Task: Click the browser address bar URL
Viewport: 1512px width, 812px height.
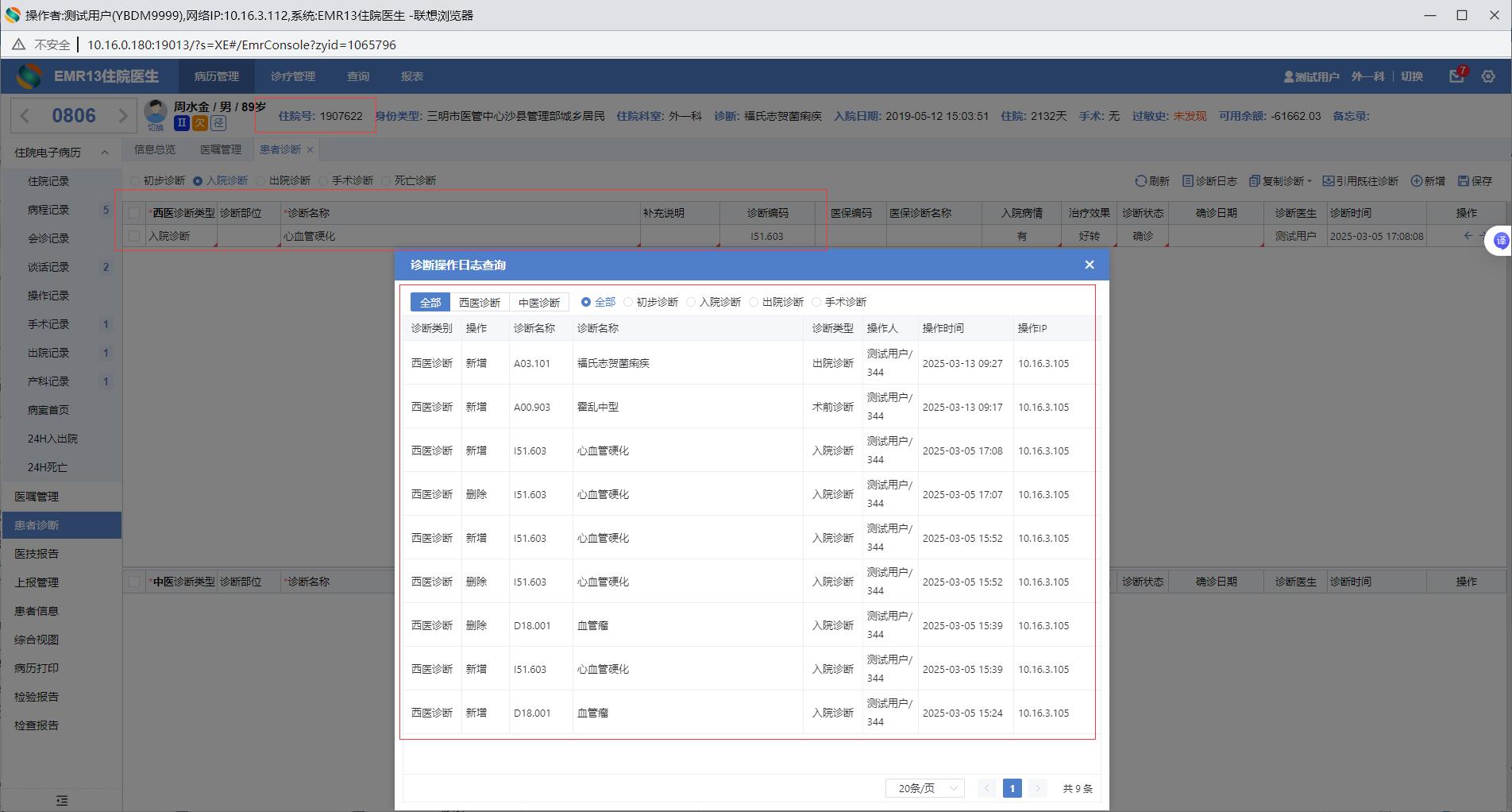Action: tap(241, 44)
